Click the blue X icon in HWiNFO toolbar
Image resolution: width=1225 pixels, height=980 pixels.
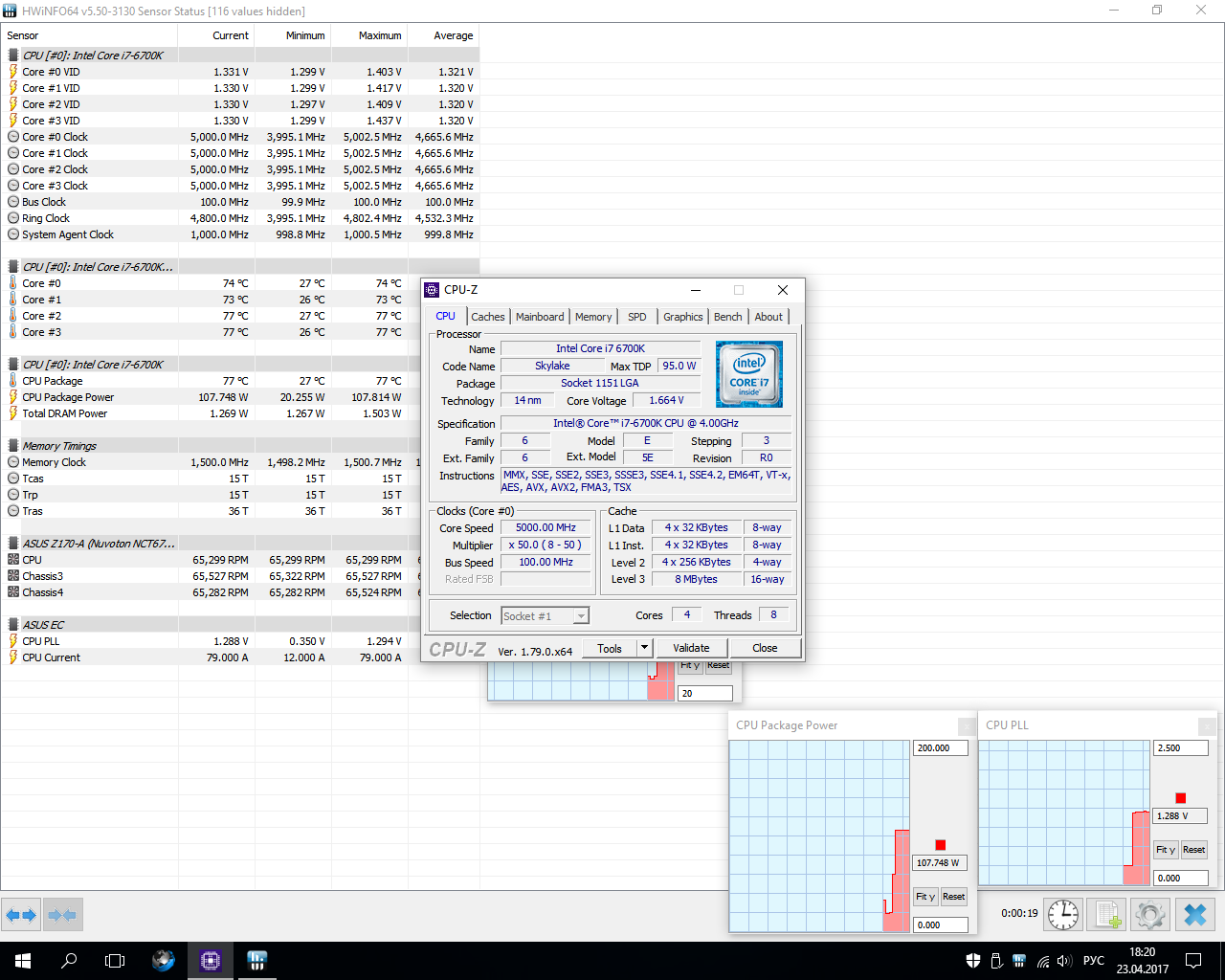pyautogui.click(x=1195, y=914)
